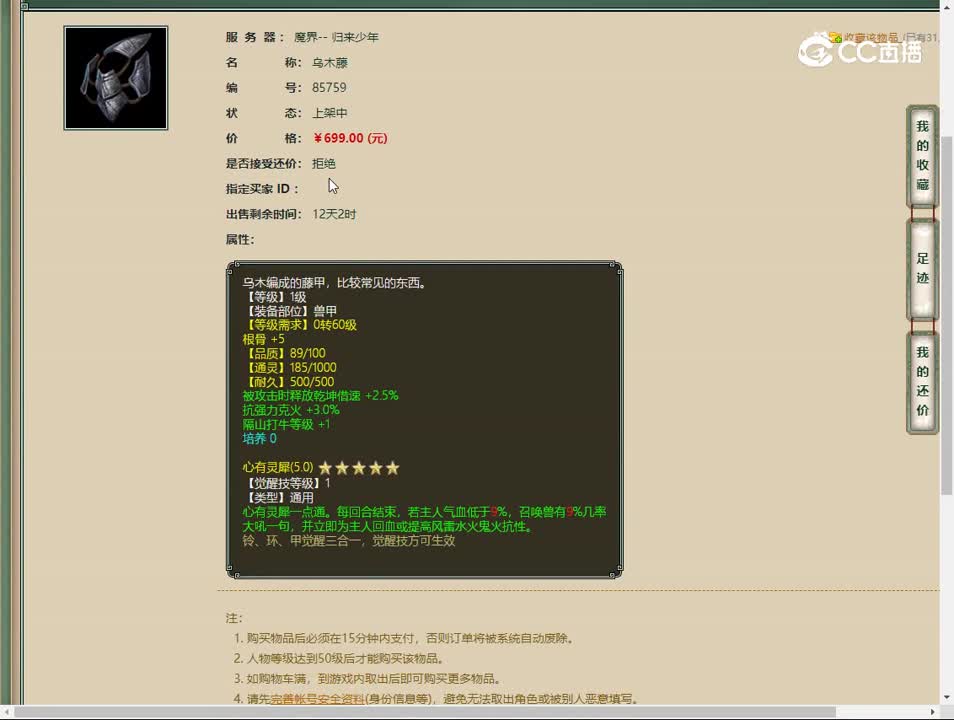Click the scrollbar up arrow
954x720 pixels.
tap(947, 9)
